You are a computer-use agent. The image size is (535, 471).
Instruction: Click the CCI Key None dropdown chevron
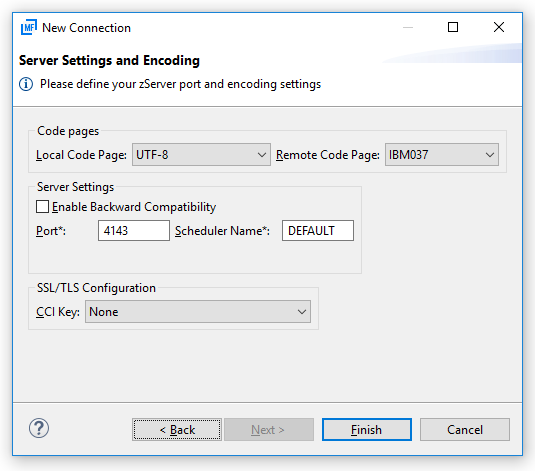pyautogui.click(x=302, y=312)
